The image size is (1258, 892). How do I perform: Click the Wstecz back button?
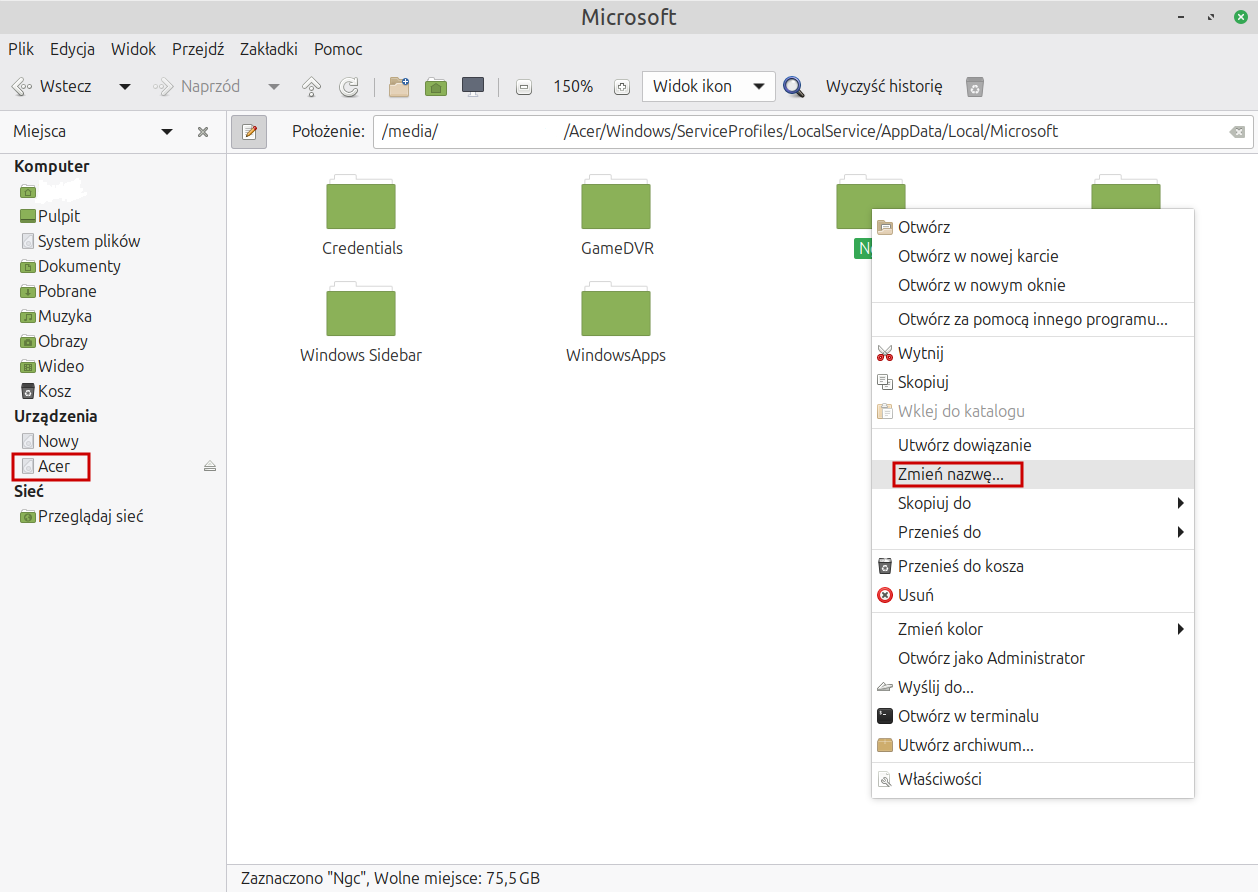tap(52, 87)
